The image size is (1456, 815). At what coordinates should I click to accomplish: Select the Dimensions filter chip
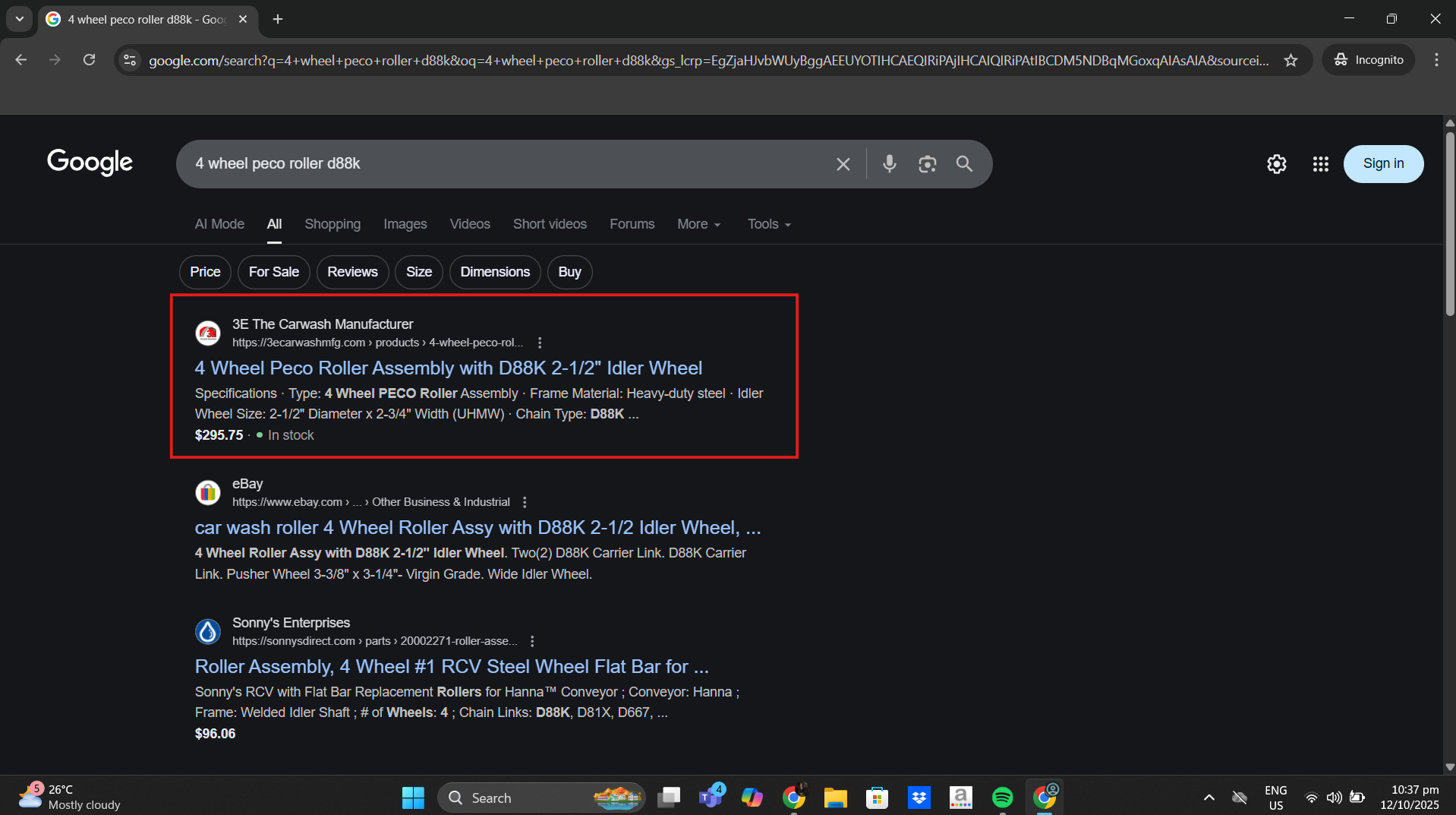coord(494,272)
